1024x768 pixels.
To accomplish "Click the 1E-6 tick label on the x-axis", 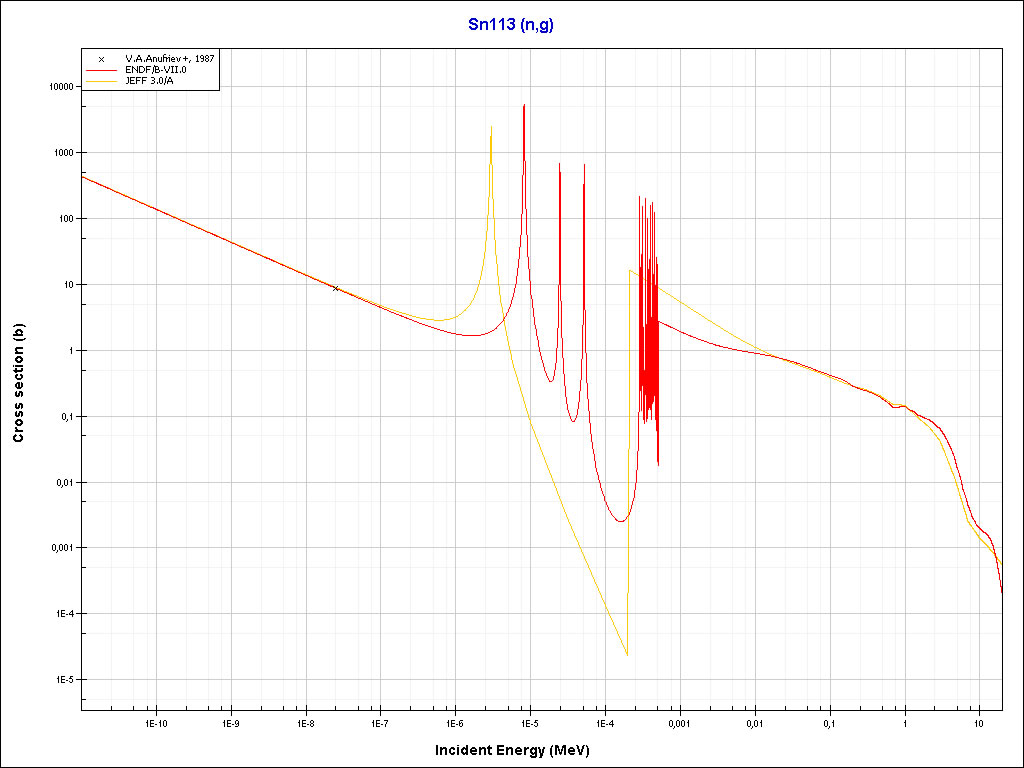I will [455, 722].
